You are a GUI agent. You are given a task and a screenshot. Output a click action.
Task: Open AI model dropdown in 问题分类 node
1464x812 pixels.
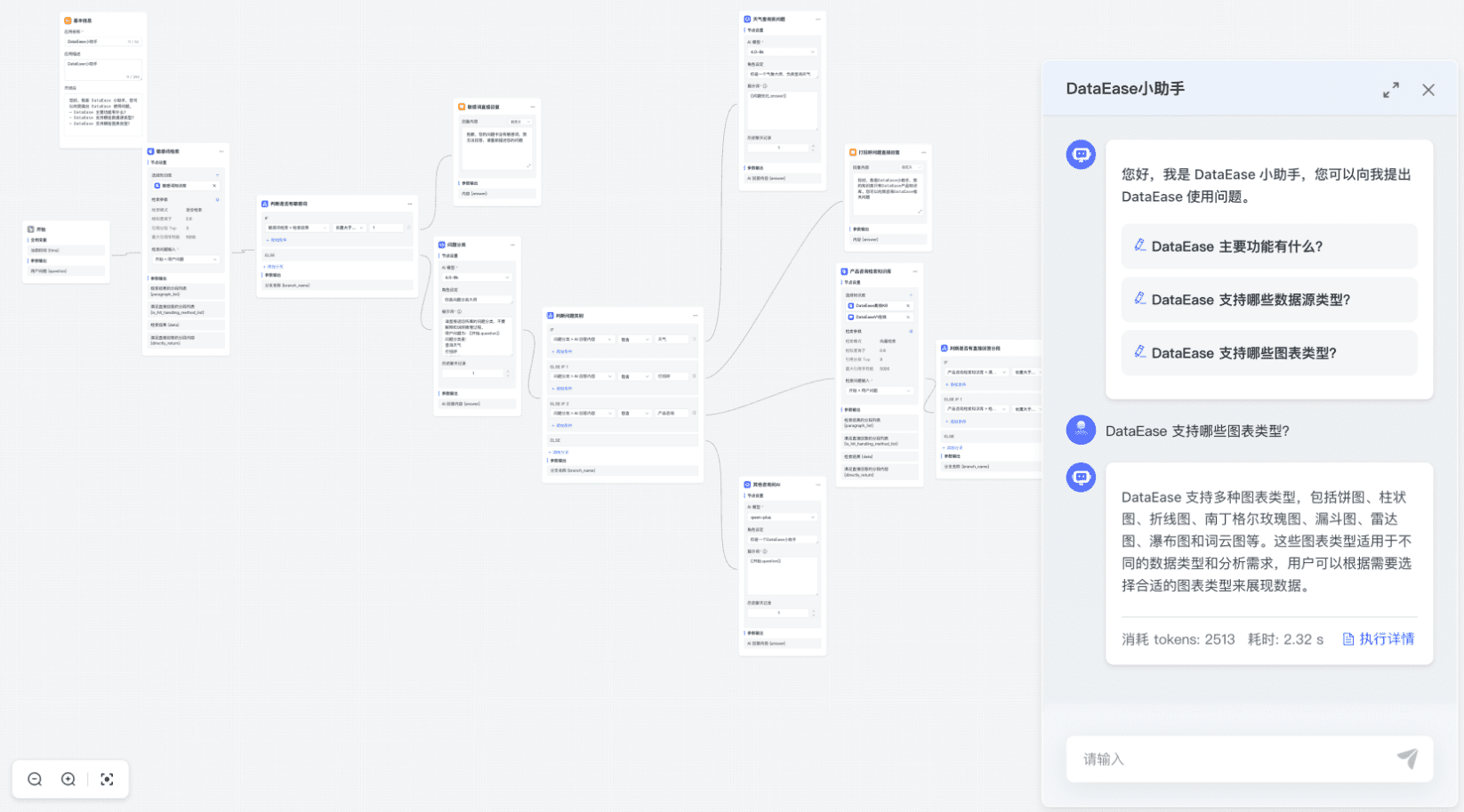point(477,277)
